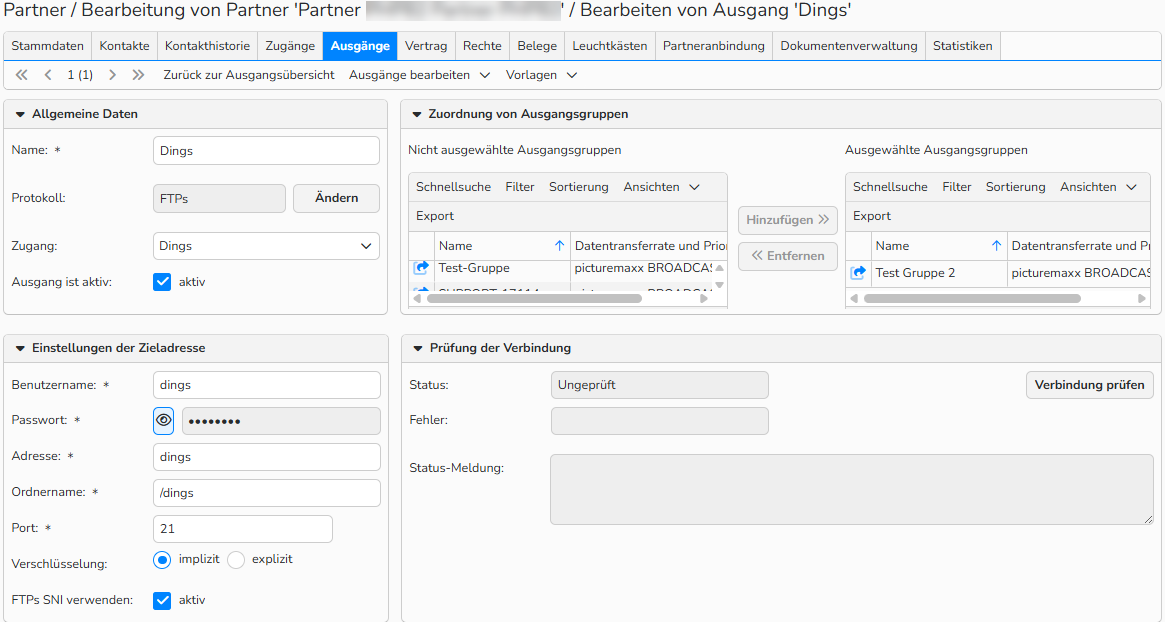Screen dimensions: 1165x622
Task: Open Sortierung in left group list
Action: pyautogui.click(x=578, y=187)
